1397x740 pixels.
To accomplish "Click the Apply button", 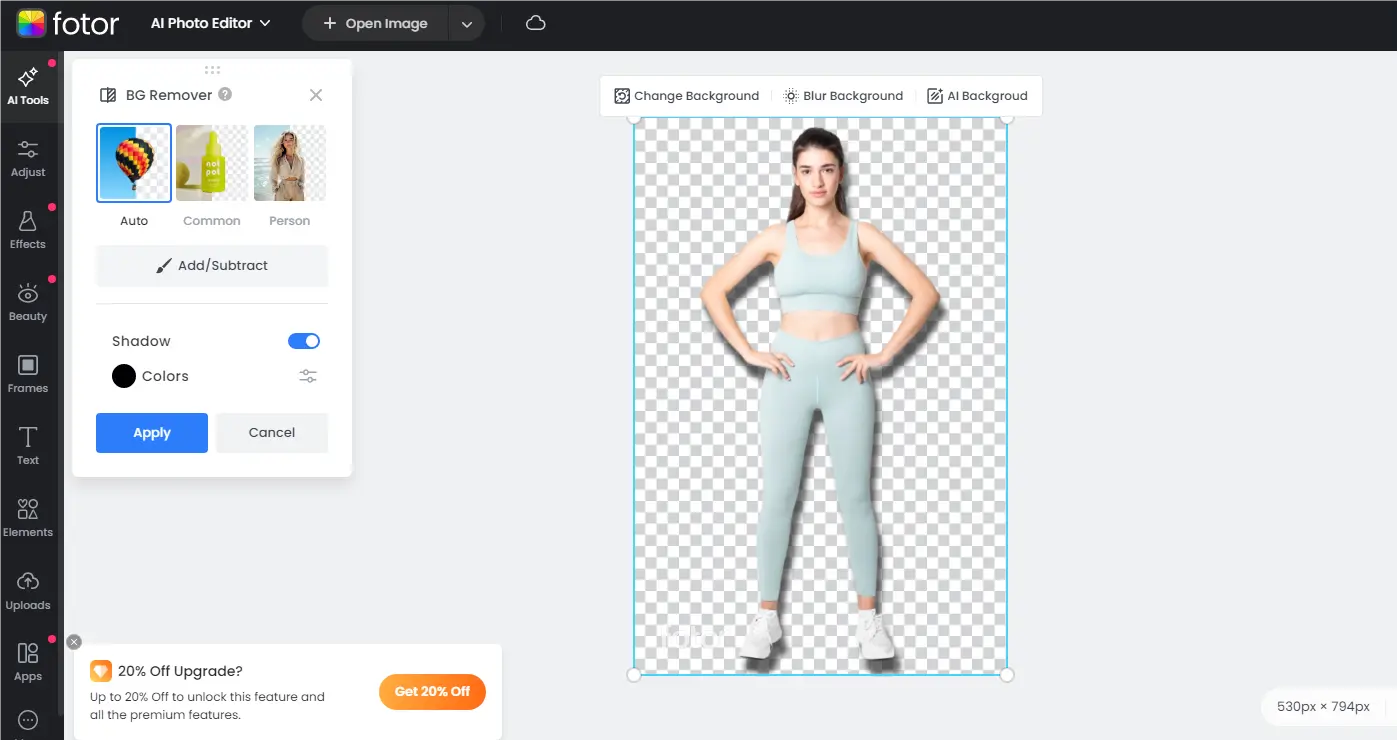I will coord(152,433).
